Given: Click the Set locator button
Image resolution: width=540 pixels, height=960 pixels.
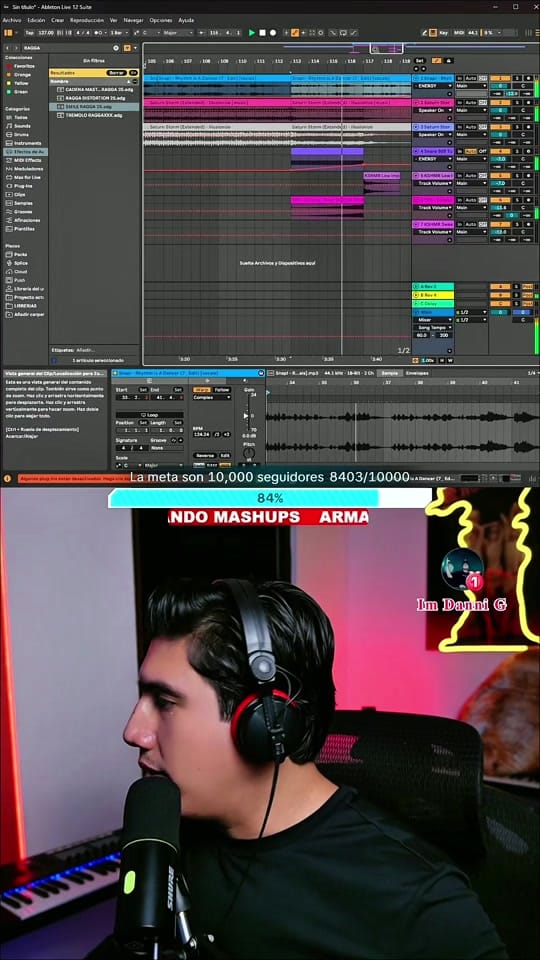Looking at the screenshot, I should 419,61.
